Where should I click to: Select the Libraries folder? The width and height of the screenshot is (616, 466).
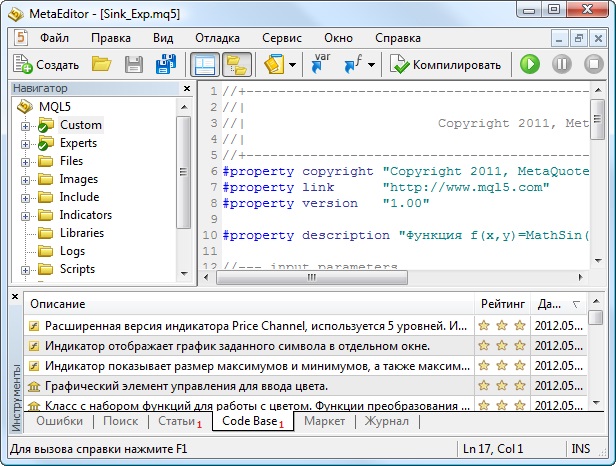click(82, 233)
